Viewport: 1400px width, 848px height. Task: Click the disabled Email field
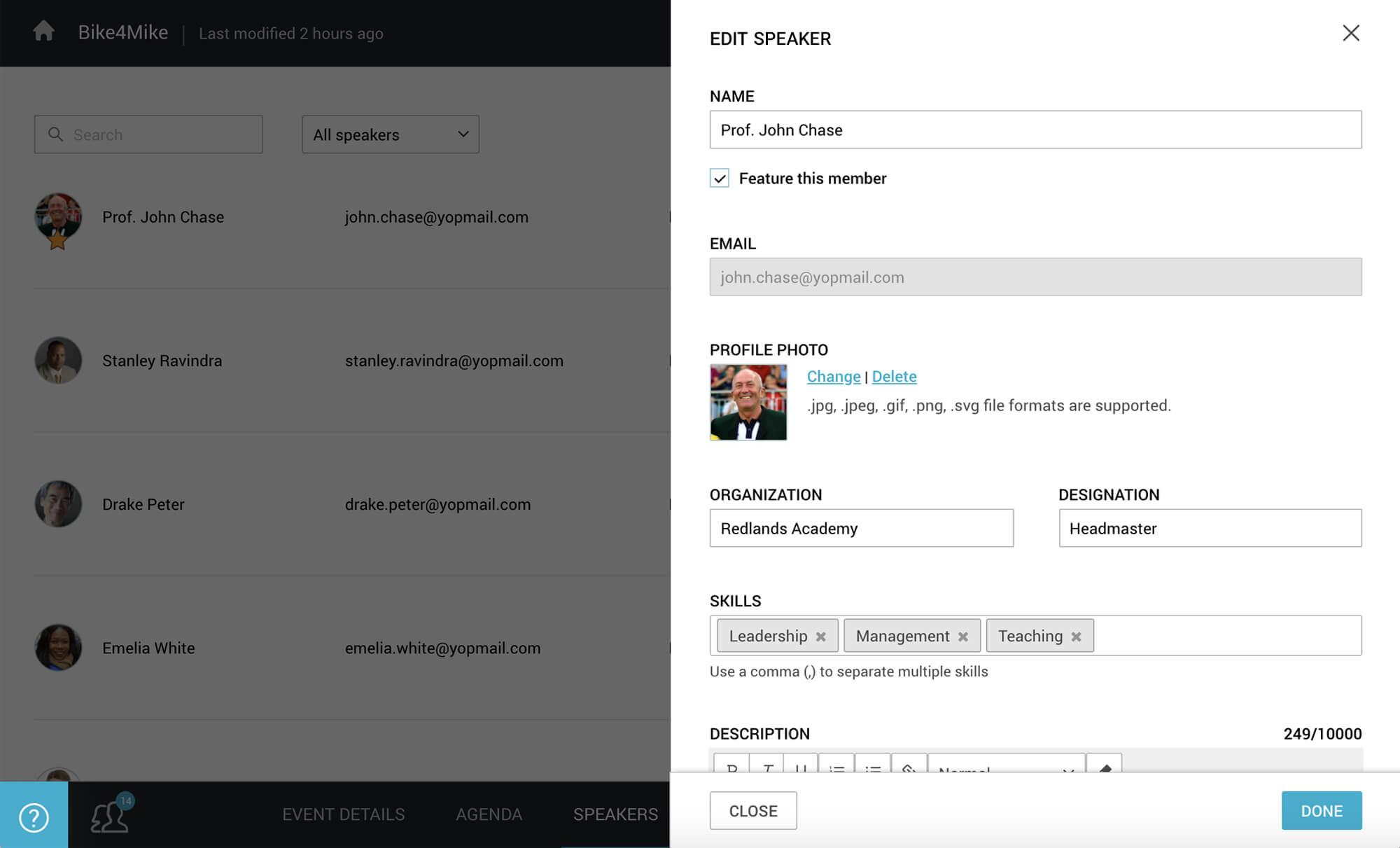point(1036,277)
